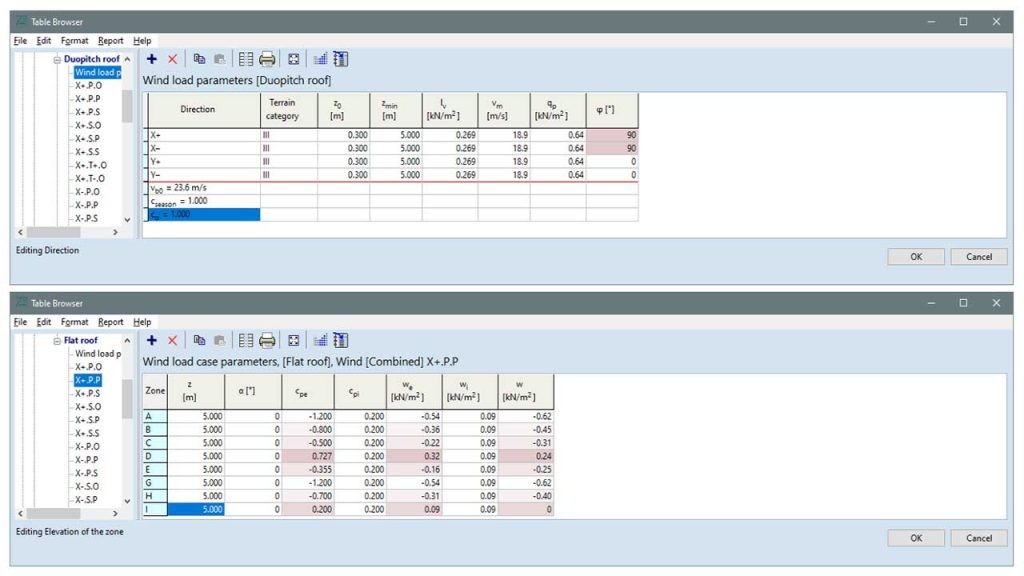
Task: Click the red X delete icon in Flat roof window
Action: point(172,341)
